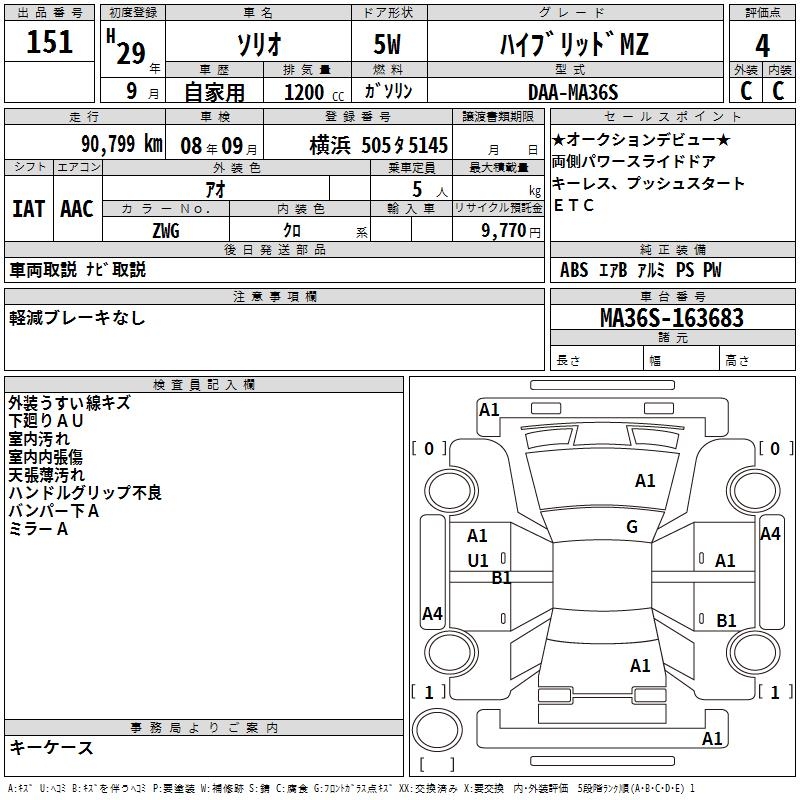800x800 pixels.
Task: Click the キーケース office note
Action: [x=52, y=747]
